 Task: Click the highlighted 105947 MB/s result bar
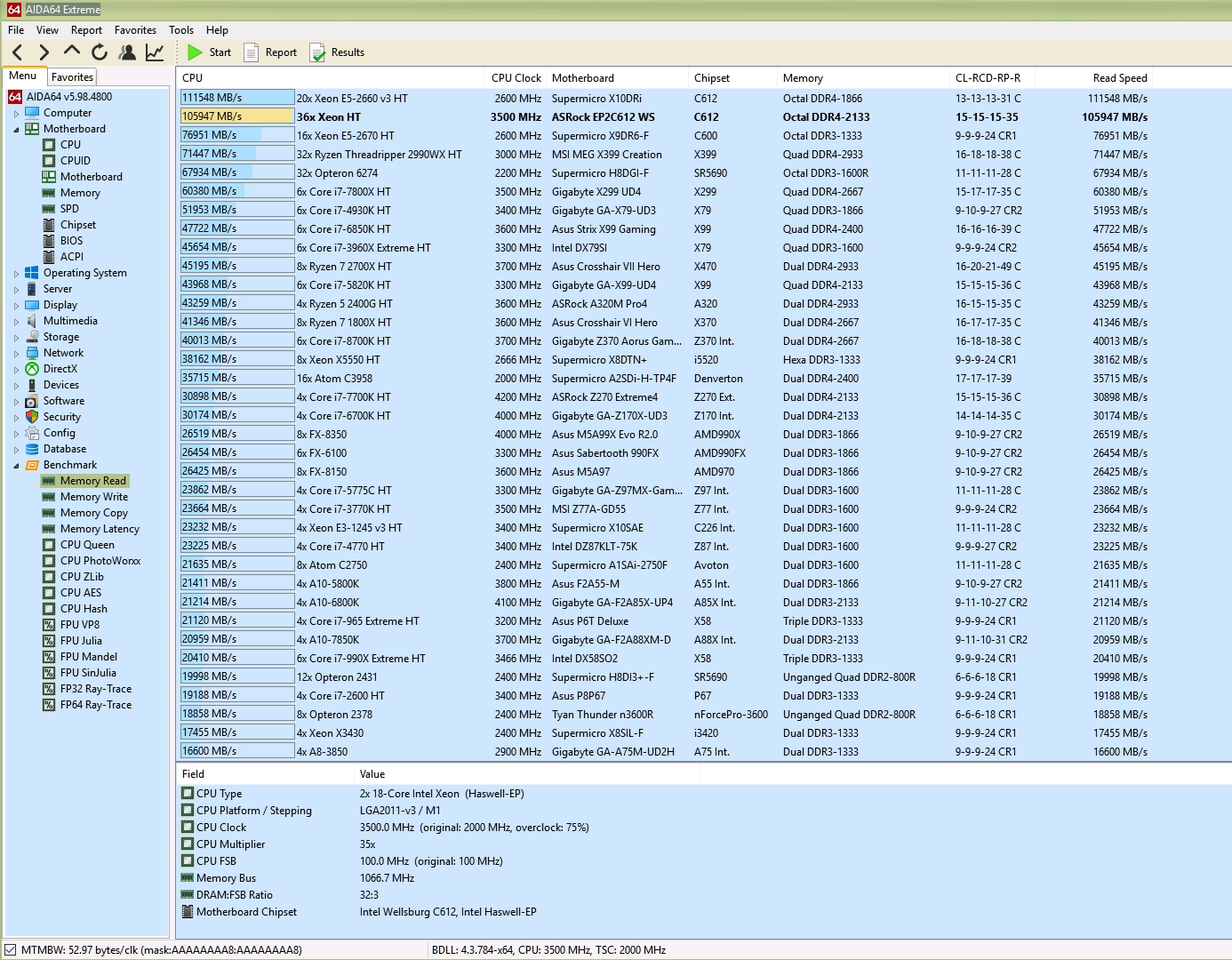click(237, 116)
